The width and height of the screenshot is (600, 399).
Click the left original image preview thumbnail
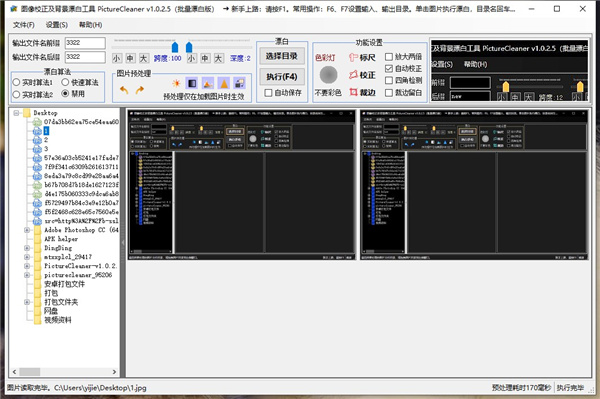point(242,185)
